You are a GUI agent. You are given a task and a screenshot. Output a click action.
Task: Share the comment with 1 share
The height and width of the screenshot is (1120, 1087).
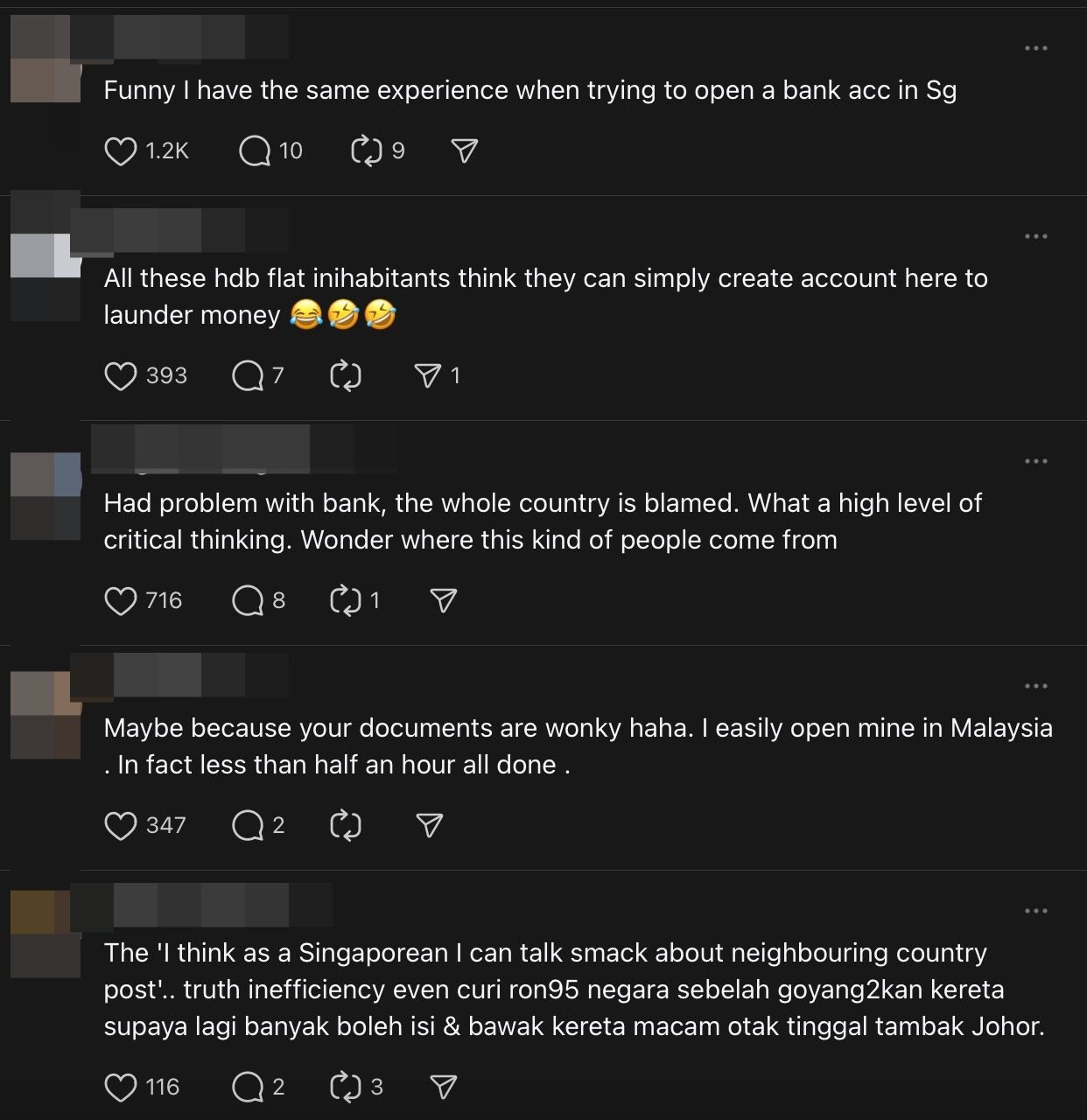427,376
